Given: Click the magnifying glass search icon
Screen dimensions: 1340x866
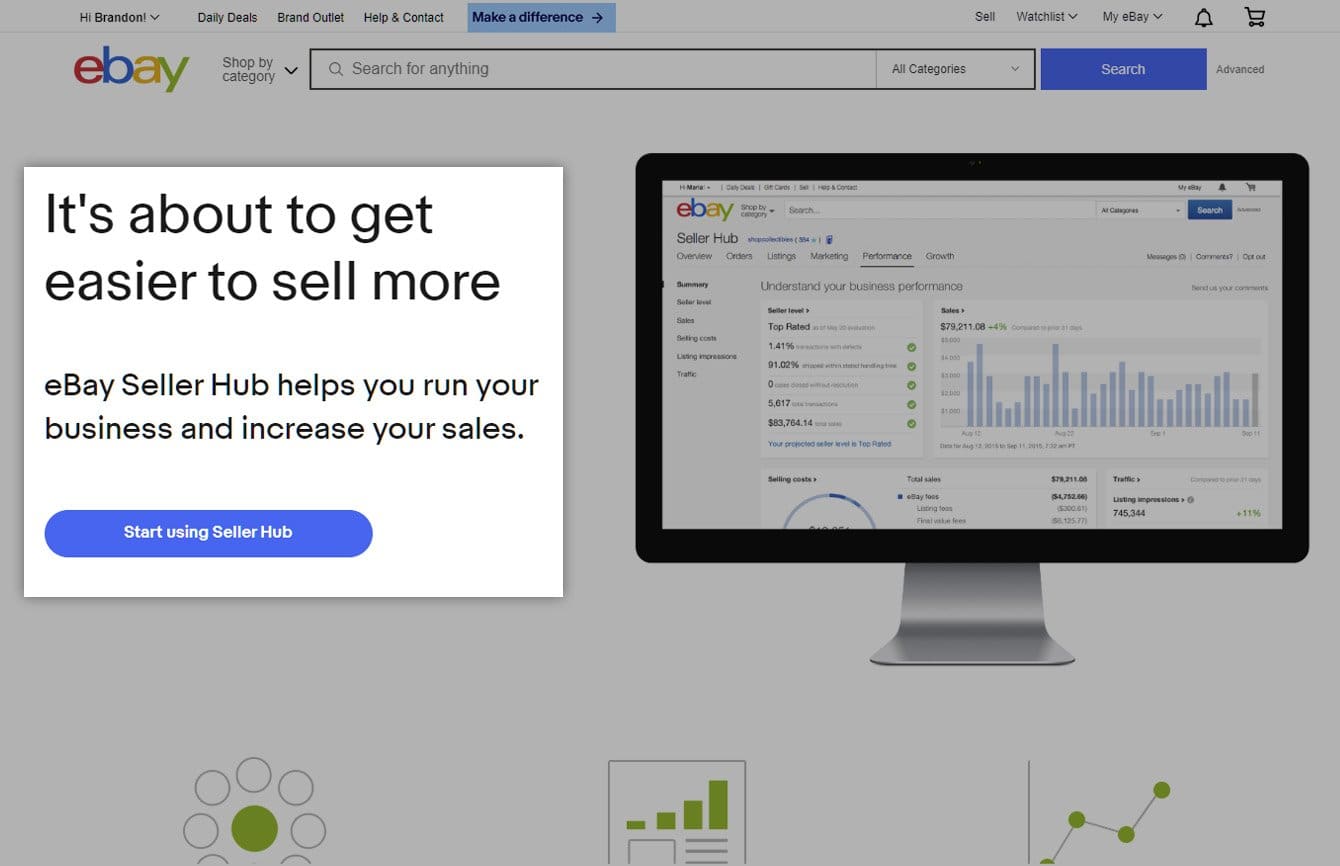Looking at the screenshot, I should (335, 69).
